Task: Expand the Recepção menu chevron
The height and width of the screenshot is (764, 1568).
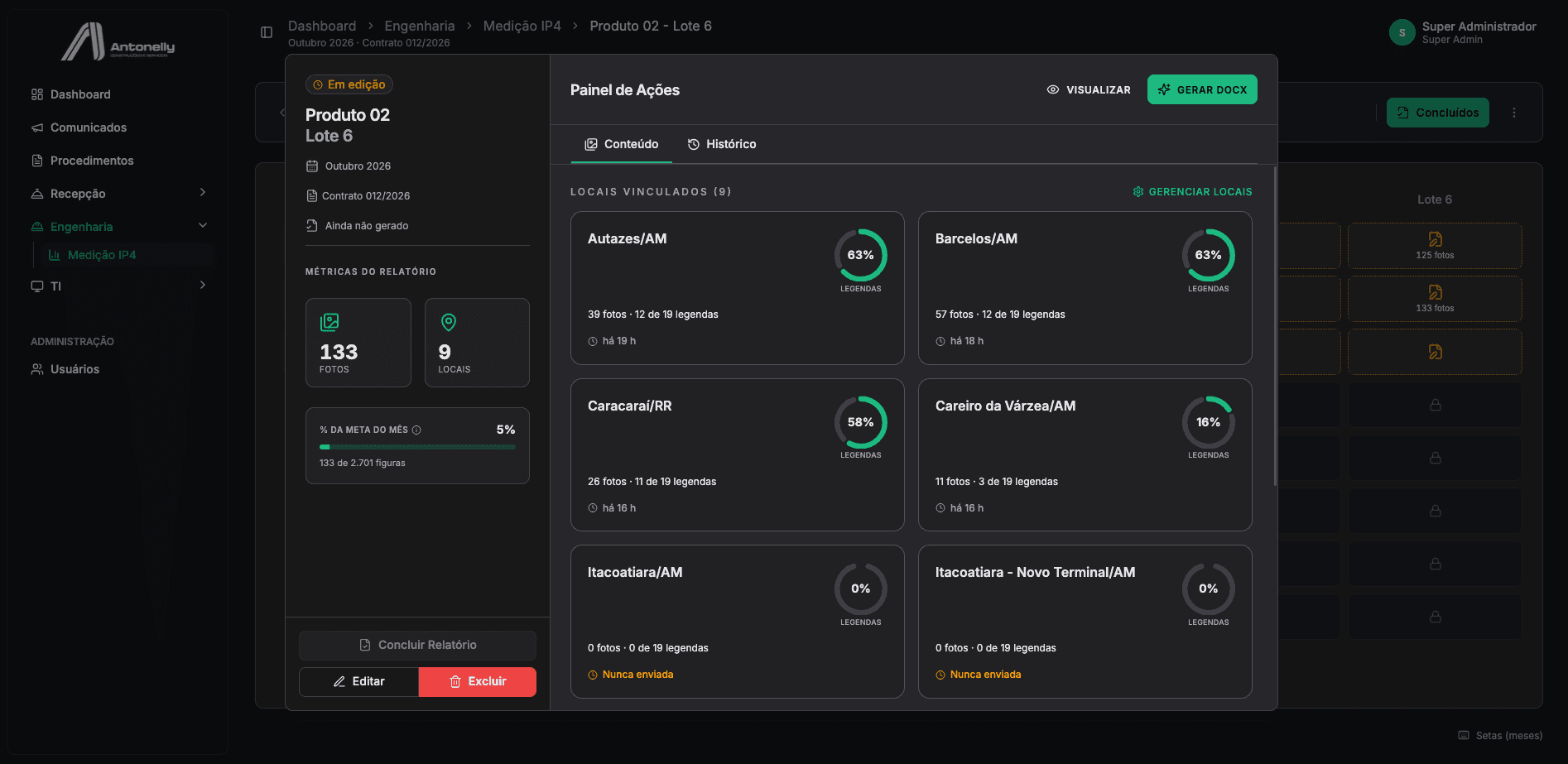Action: point(203,193)
